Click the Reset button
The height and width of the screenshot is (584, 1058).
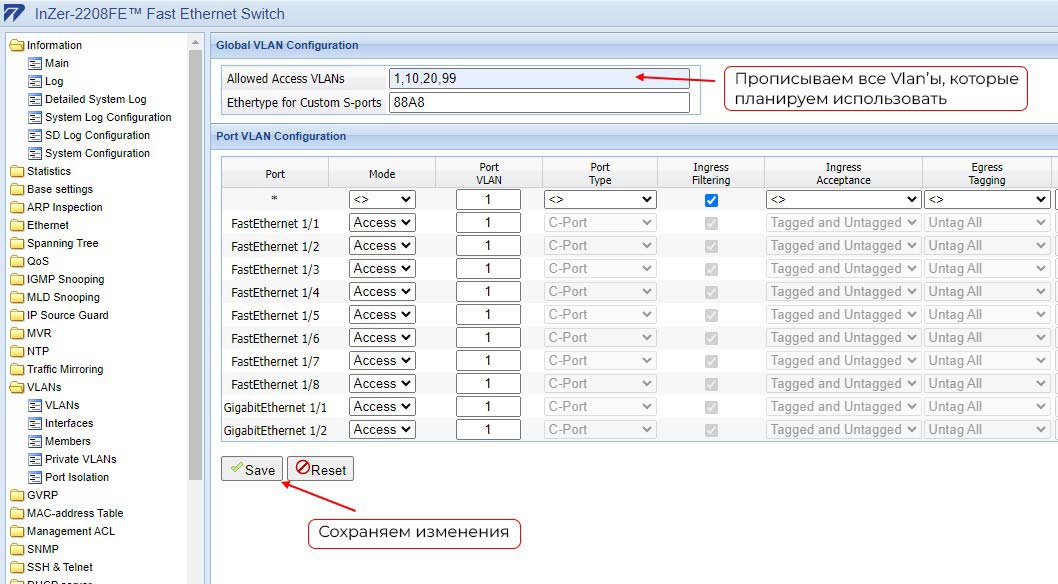(320, 468)
